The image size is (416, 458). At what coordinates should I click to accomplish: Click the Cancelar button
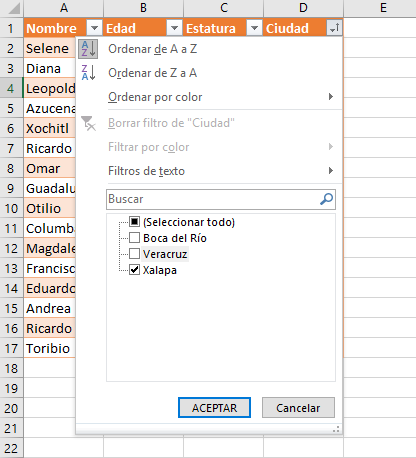pyautogui.click(x=298, y=408)
